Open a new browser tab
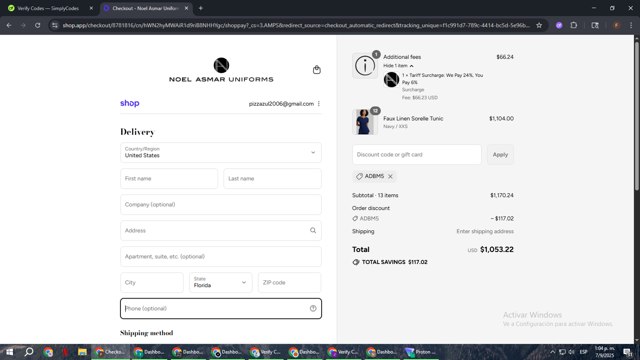Screen dimensions: 640x360 200,8
